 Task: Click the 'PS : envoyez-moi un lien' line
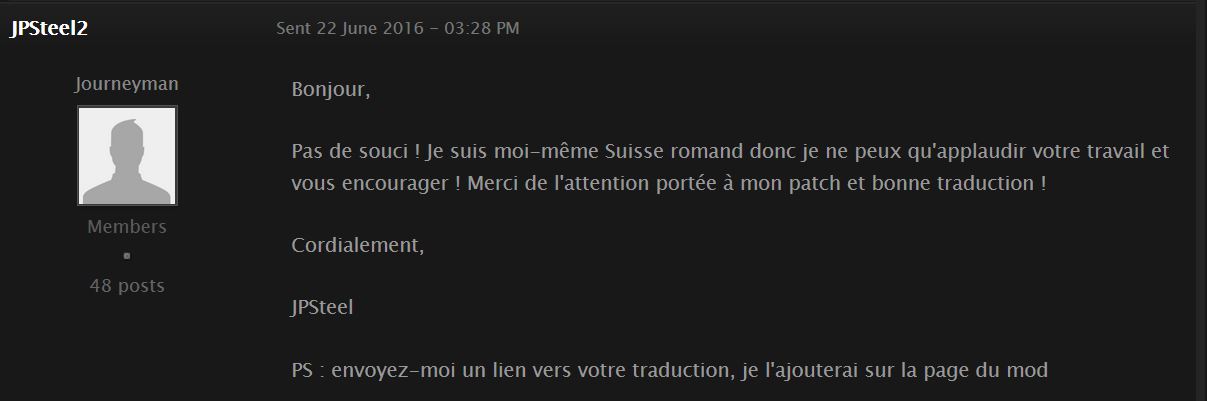click(x=669, y=371)
